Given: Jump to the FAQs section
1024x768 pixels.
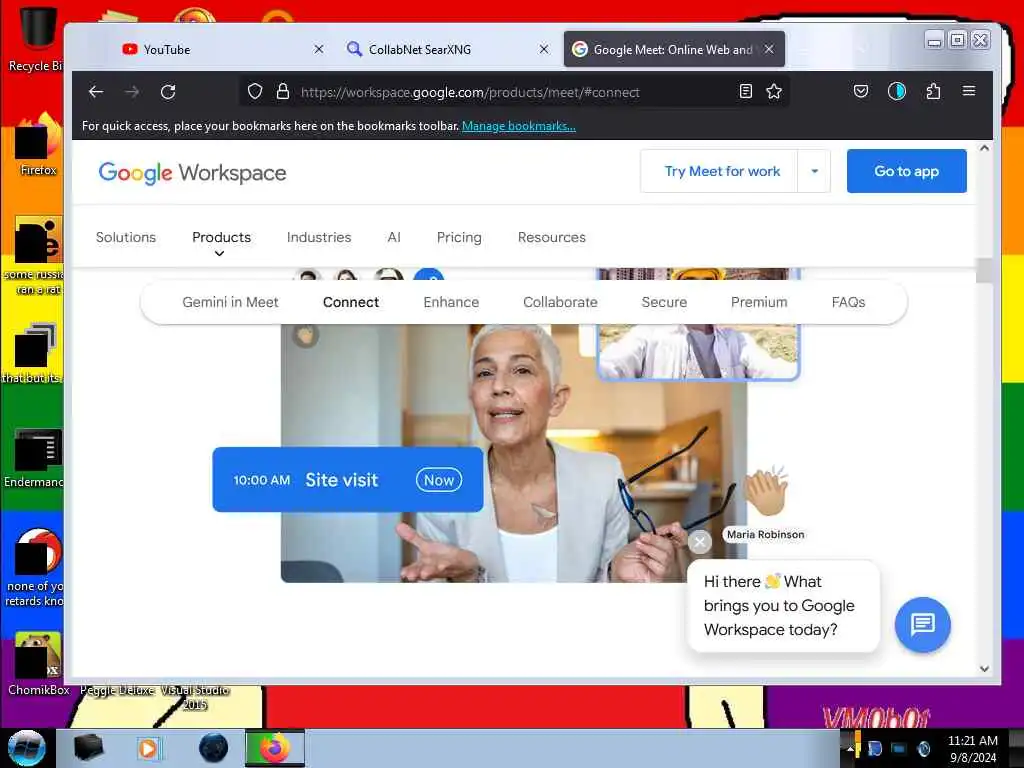Looking at the screenshot, I should click(848, 302).
